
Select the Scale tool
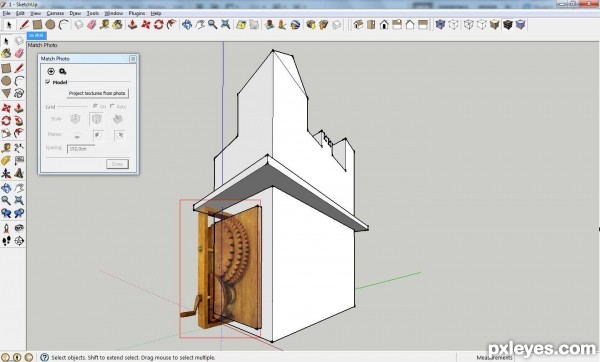tap(6, 134)
